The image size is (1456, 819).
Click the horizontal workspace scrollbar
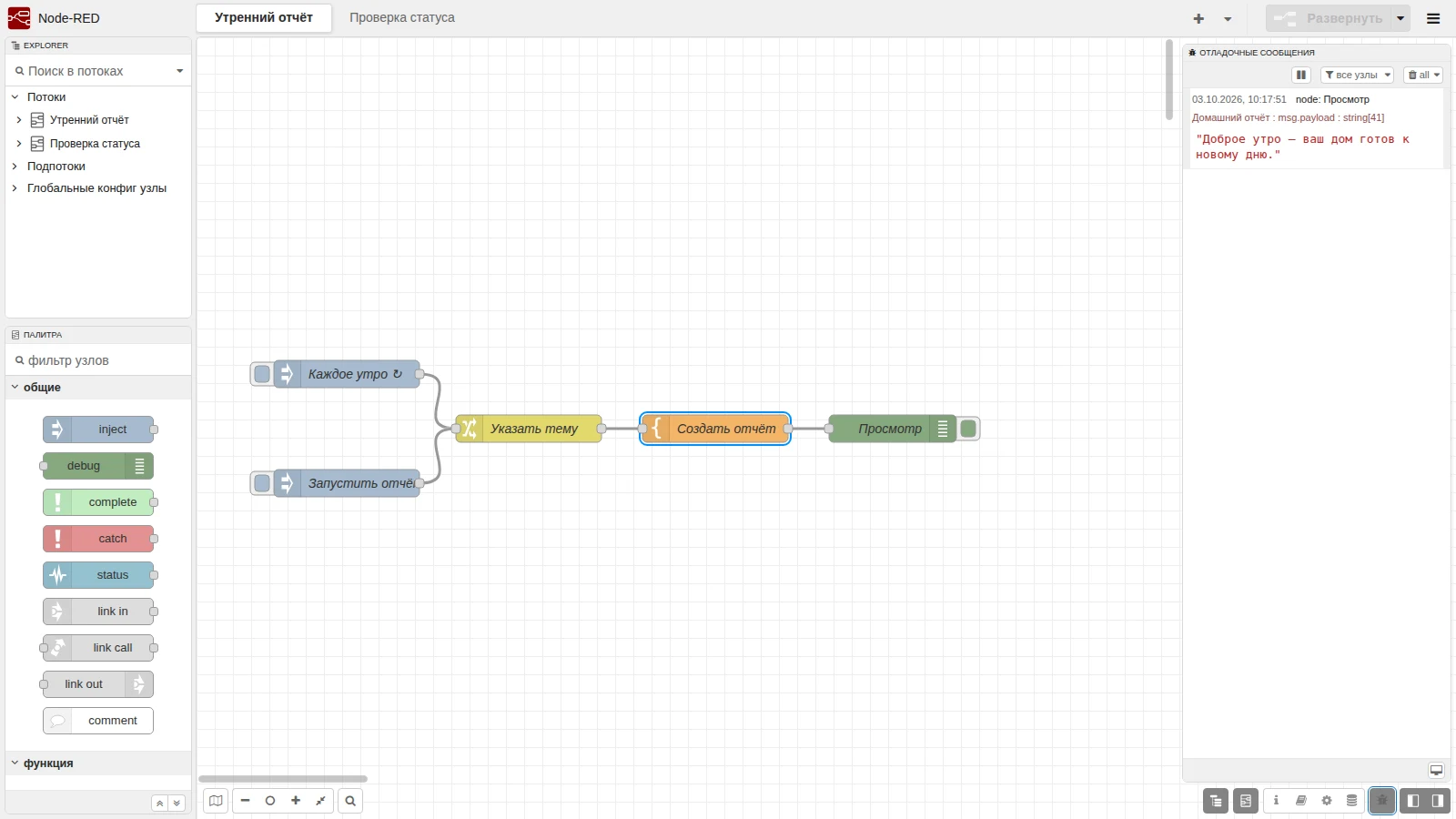[283, 779]
